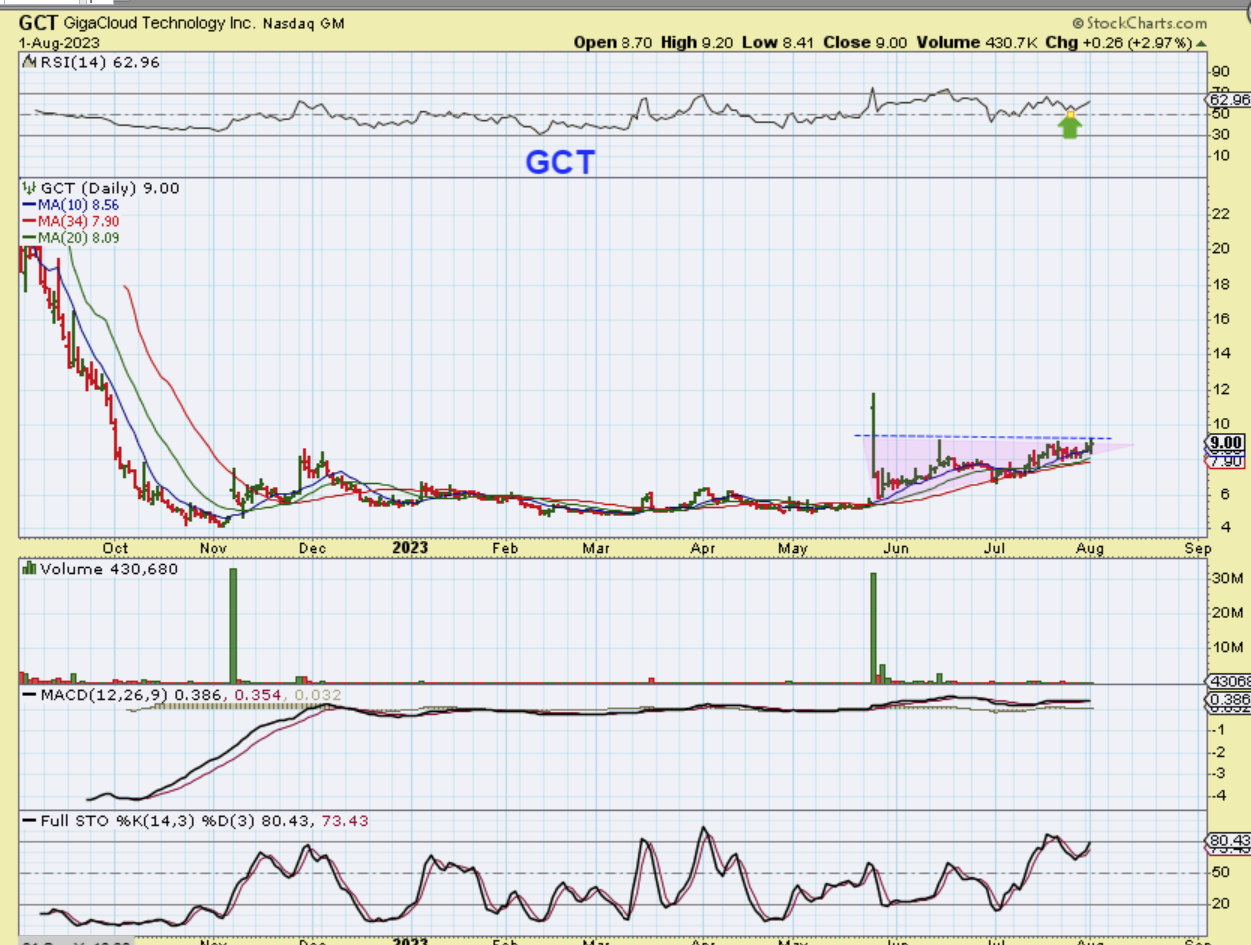Click the late-May price spike candle
The width and height of the screenshot is (1251, 945).
coord(874,435)
